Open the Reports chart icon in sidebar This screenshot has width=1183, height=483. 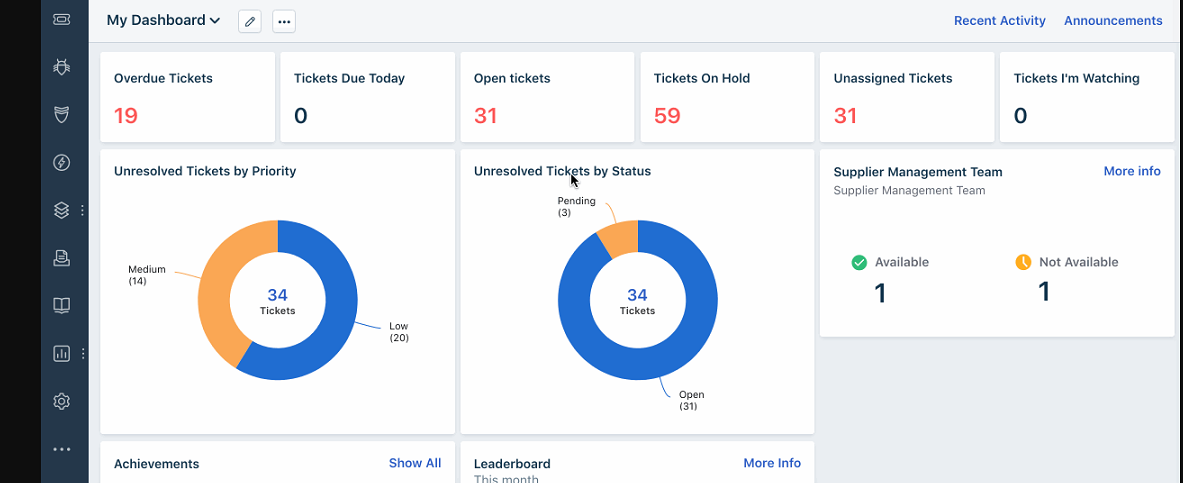pos(62,353)
